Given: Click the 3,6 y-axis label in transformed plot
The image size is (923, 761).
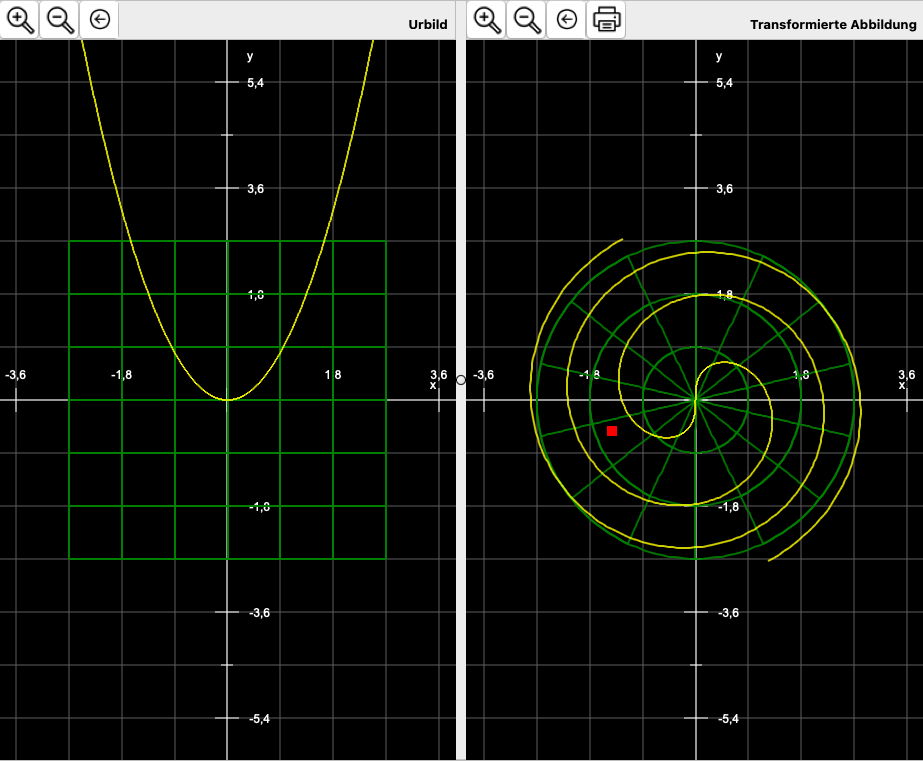Looking at the screenshot, I should [726, 189].
